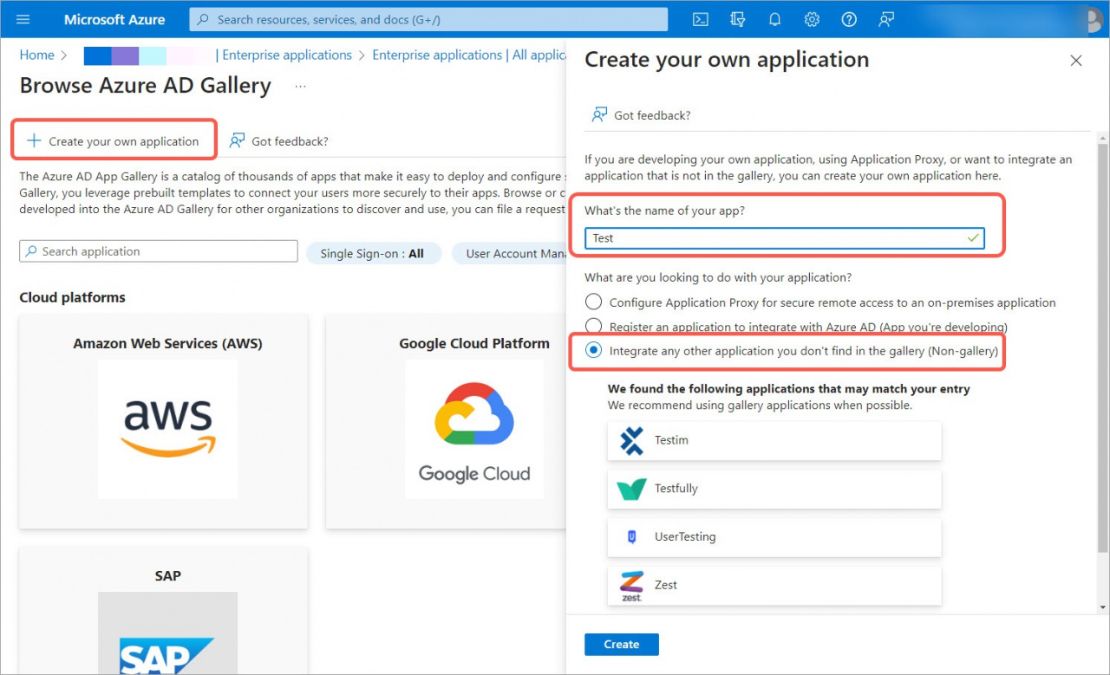Viewport: 1110px width, 675px height.
Task: Click Got feedback? in the create panel
Action: [641, 115]
